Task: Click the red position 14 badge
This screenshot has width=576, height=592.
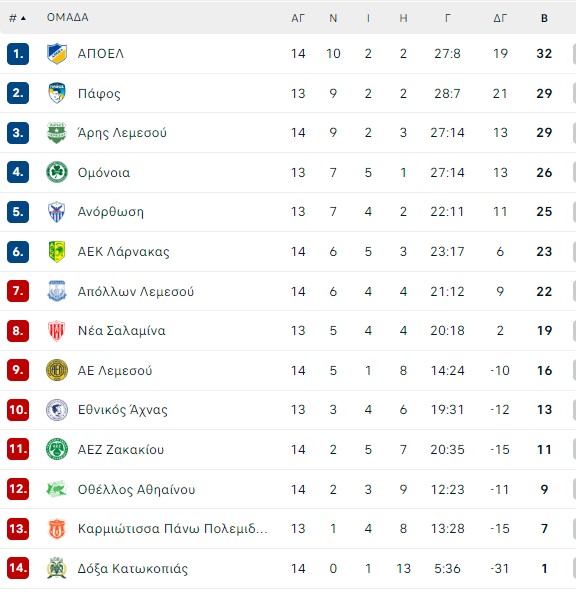Action: pos(18,568)
